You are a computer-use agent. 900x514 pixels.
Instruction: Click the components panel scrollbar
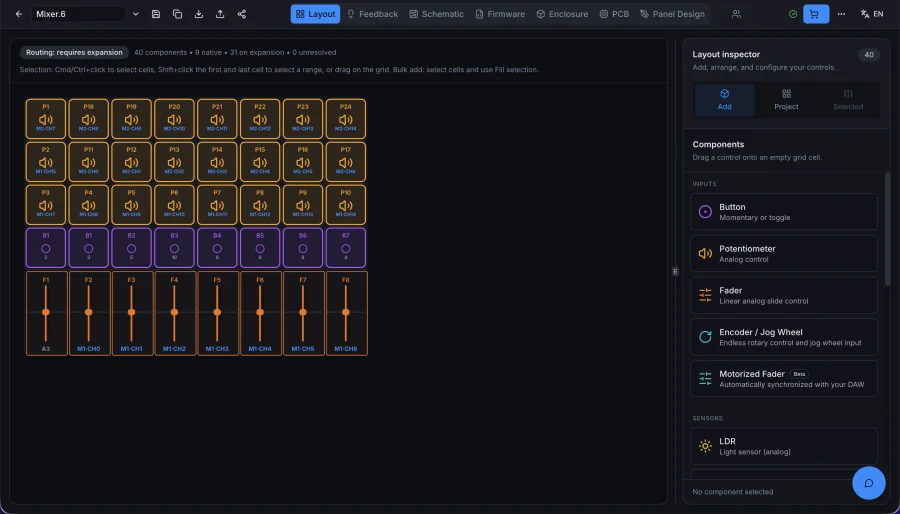(x=887, y=229)
